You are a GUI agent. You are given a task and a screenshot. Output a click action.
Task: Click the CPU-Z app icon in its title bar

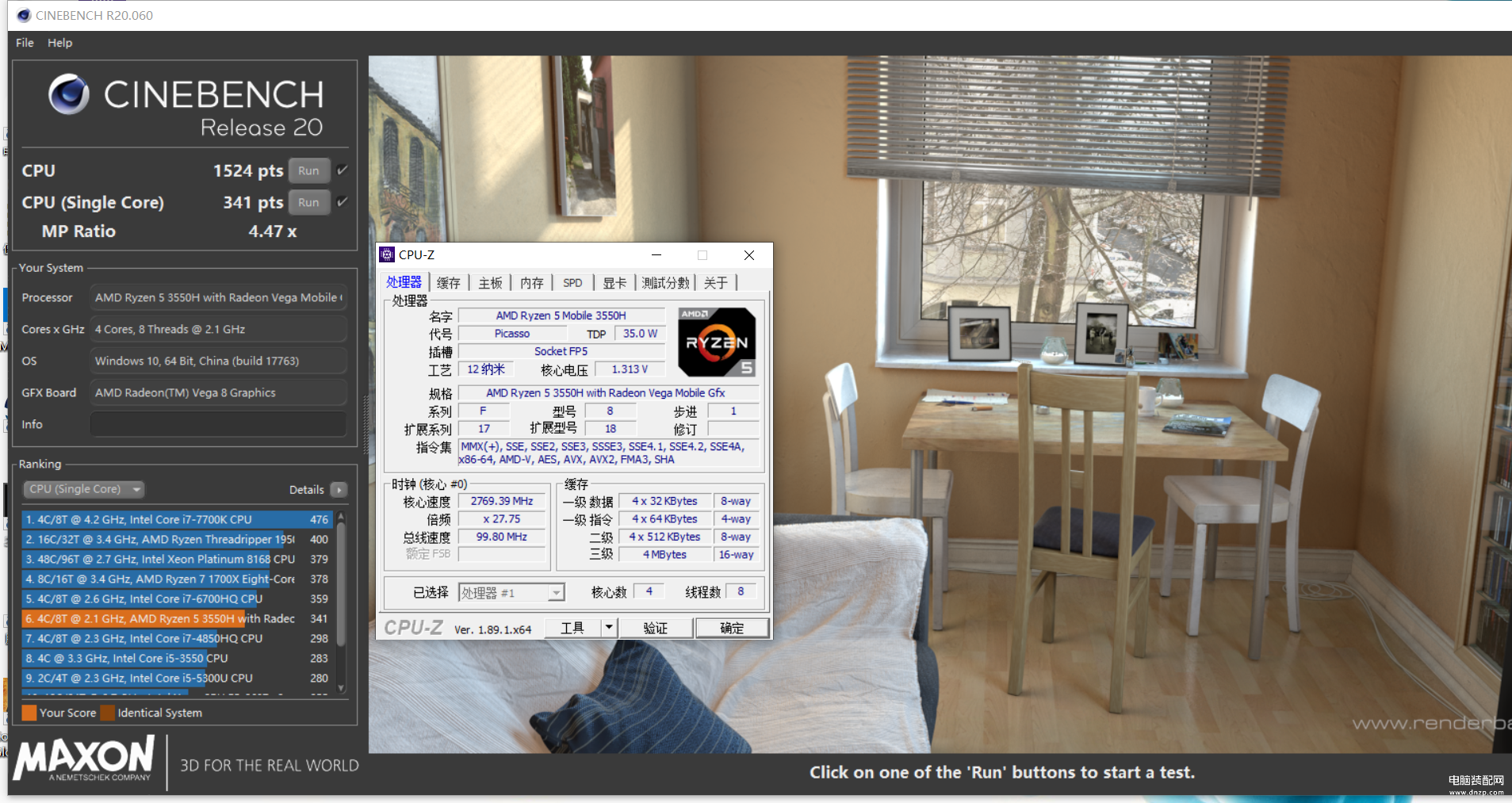tap(387, 254)
